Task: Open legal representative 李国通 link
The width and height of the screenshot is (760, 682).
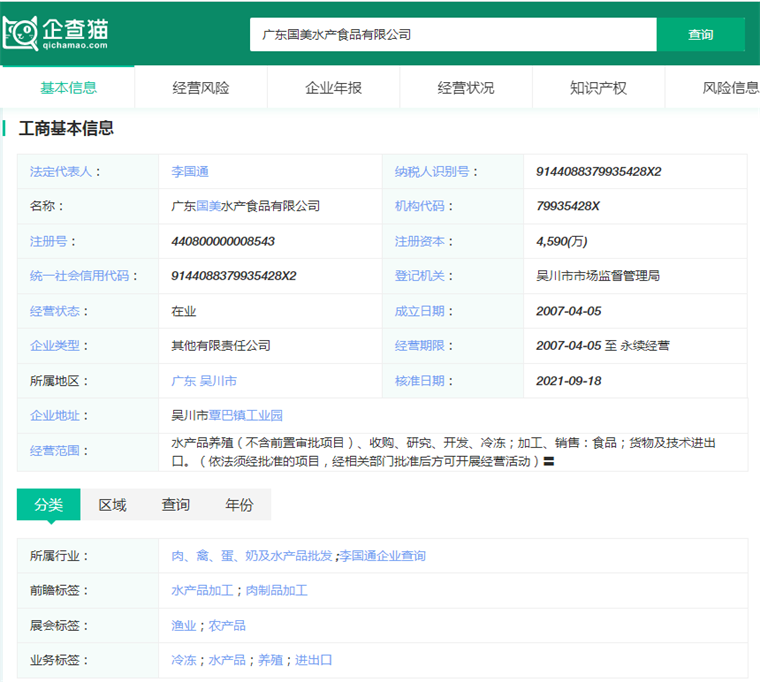Action: (190, 172)
